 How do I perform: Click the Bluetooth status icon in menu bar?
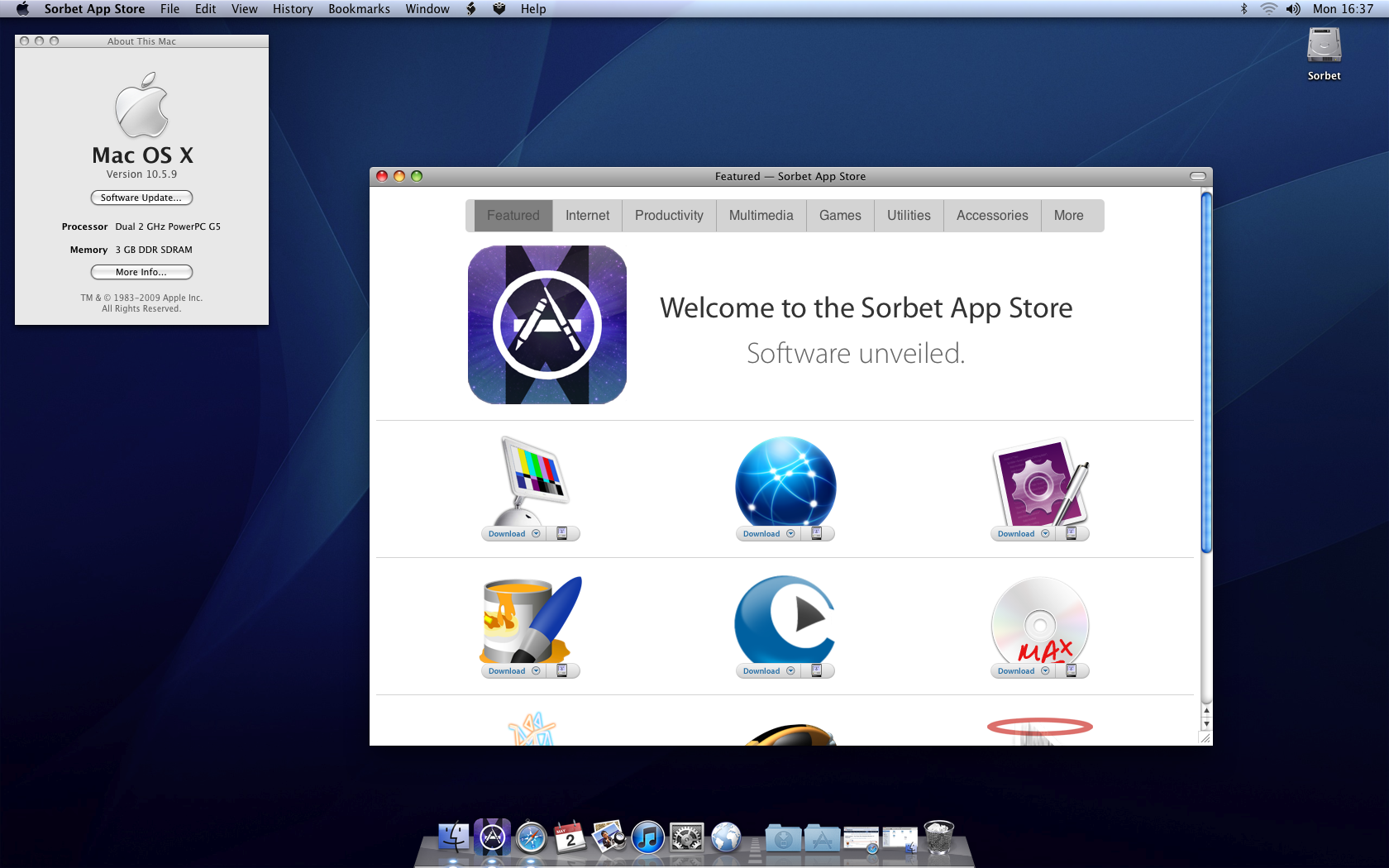(1243, 8)
